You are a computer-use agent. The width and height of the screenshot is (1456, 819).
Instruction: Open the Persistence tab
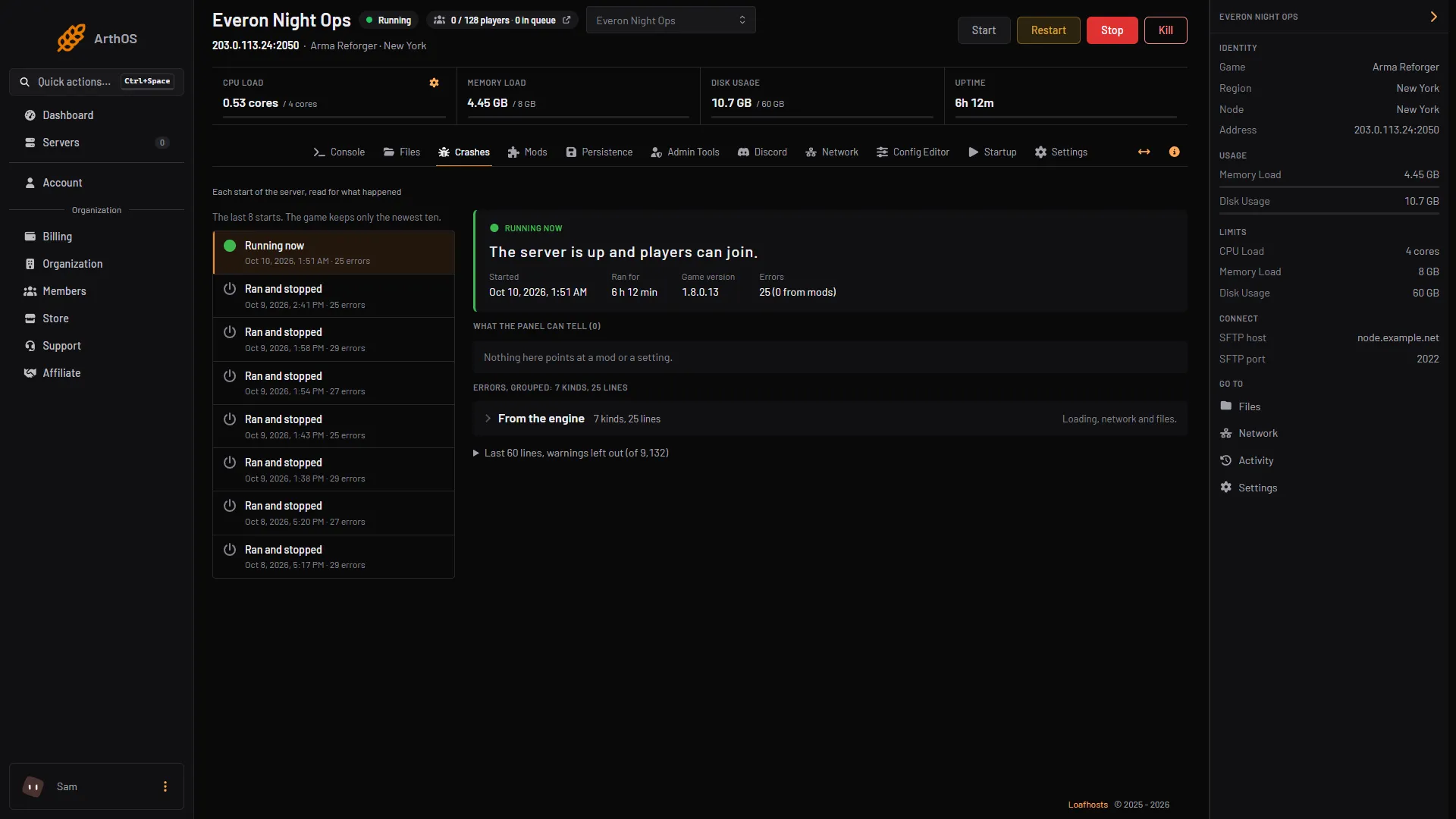pos(599,152)
